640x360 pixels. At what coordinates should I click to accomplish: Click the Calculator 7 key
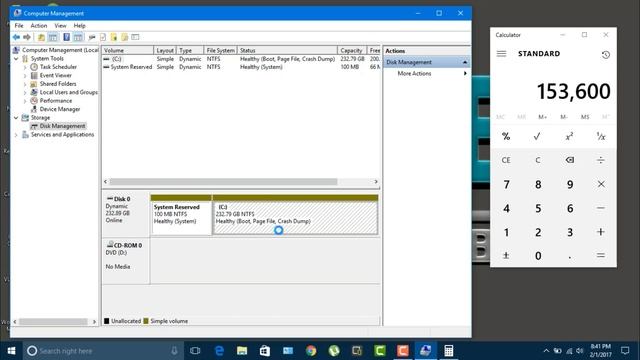coord(506,184)
